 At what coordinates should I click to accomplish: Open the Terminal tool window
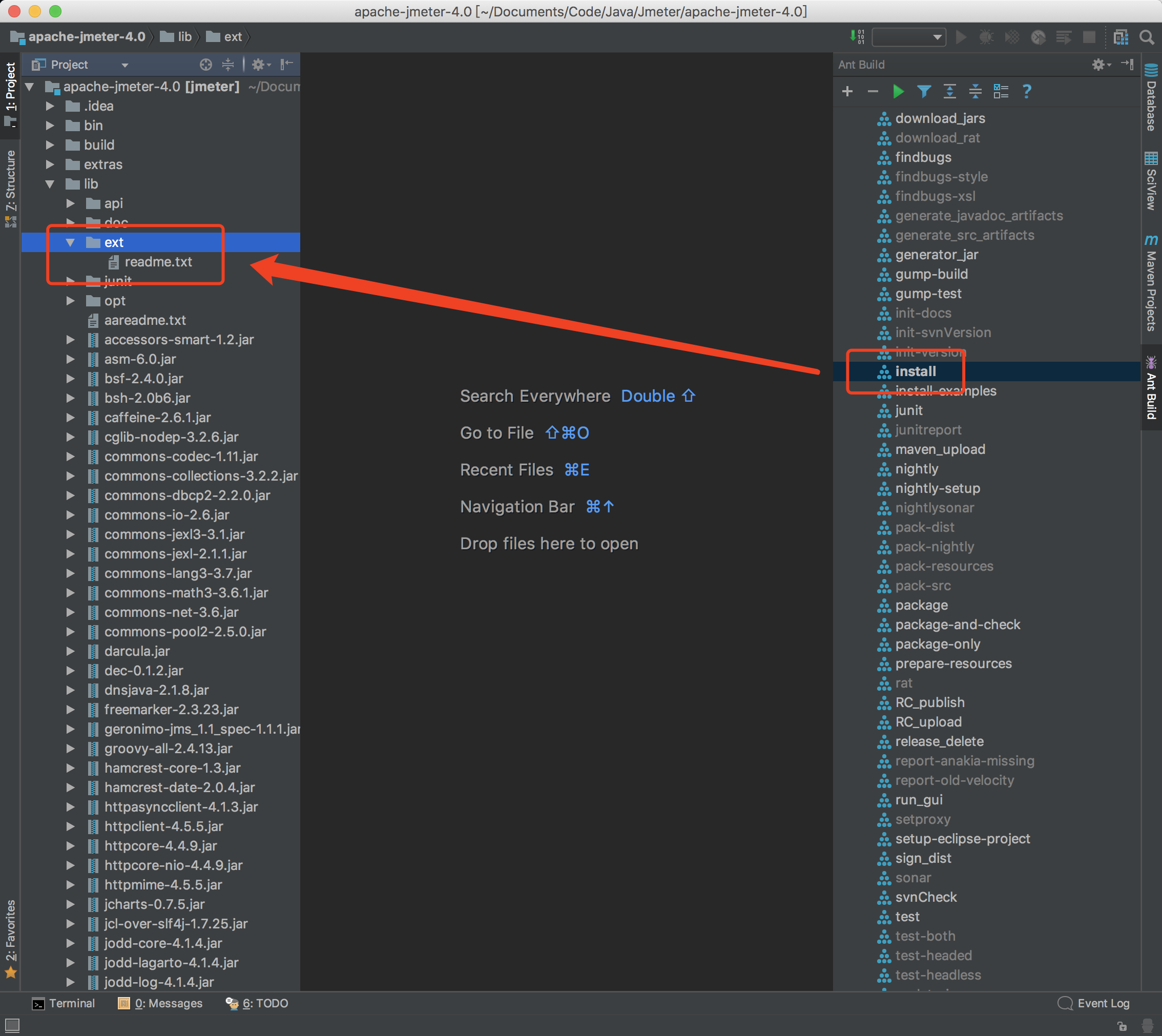point(63,1004)
